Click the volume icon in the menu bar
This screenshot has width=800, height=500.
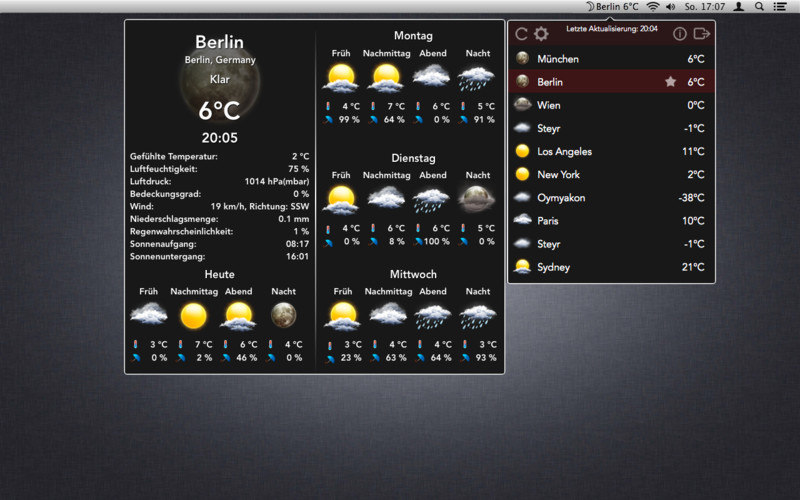pyautogui.click(x=671, y=7)
